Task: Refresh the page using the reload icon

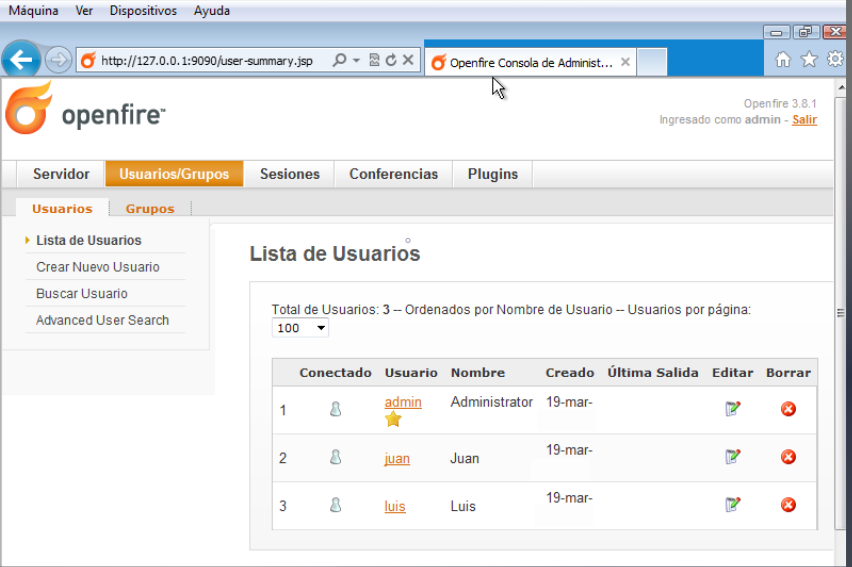Action: point(391,61)
